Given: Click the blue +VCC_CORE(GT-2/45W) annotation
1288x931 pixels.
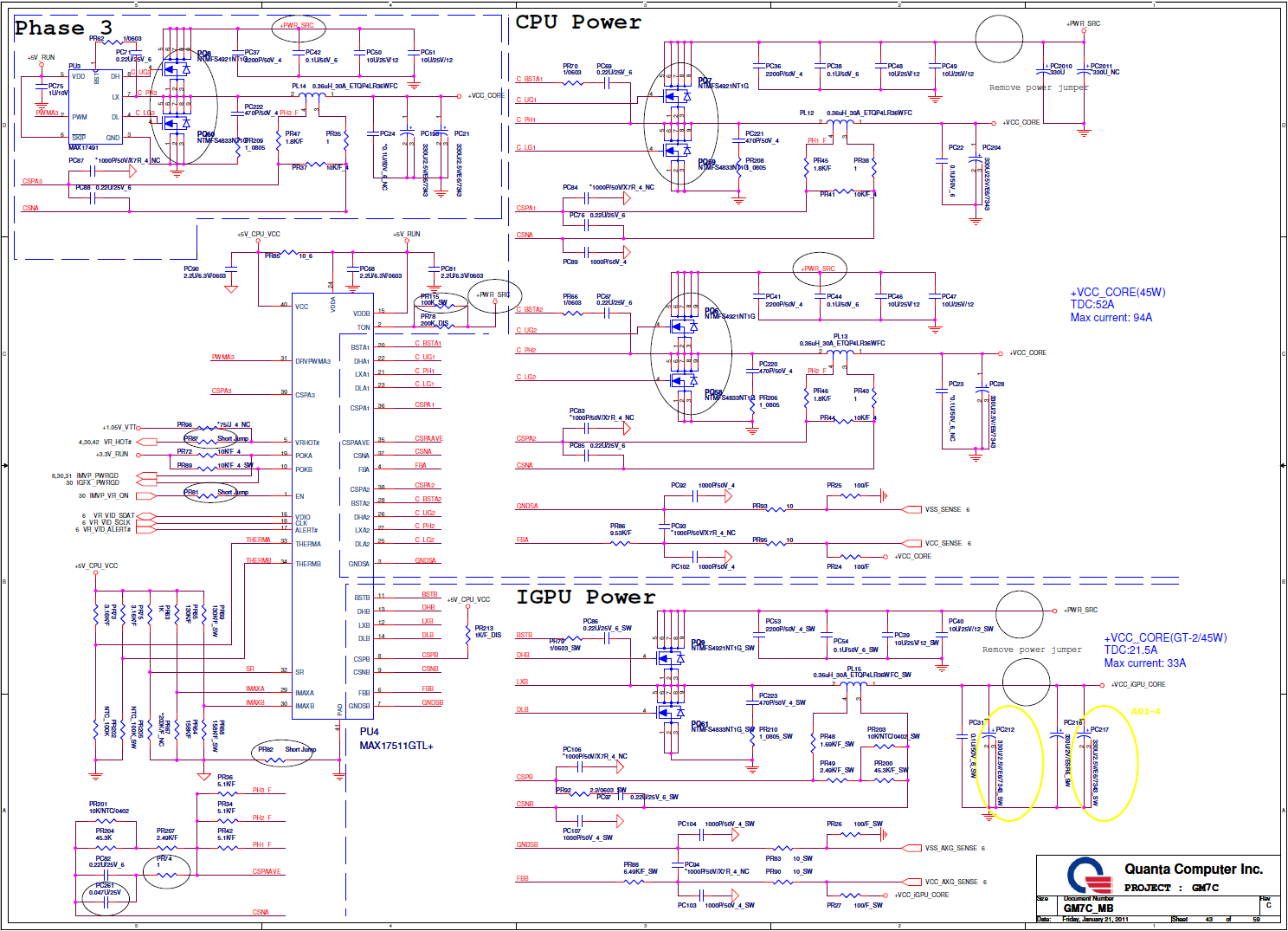Looking at the screenshot, I should (x=1165, y=638).
